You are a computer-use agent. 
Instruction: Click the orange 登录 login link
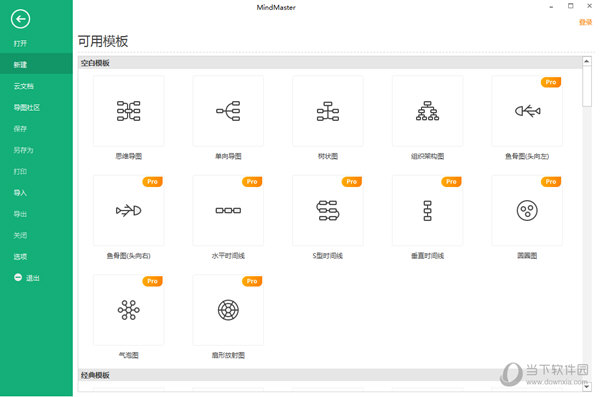[x=585, y=22]
